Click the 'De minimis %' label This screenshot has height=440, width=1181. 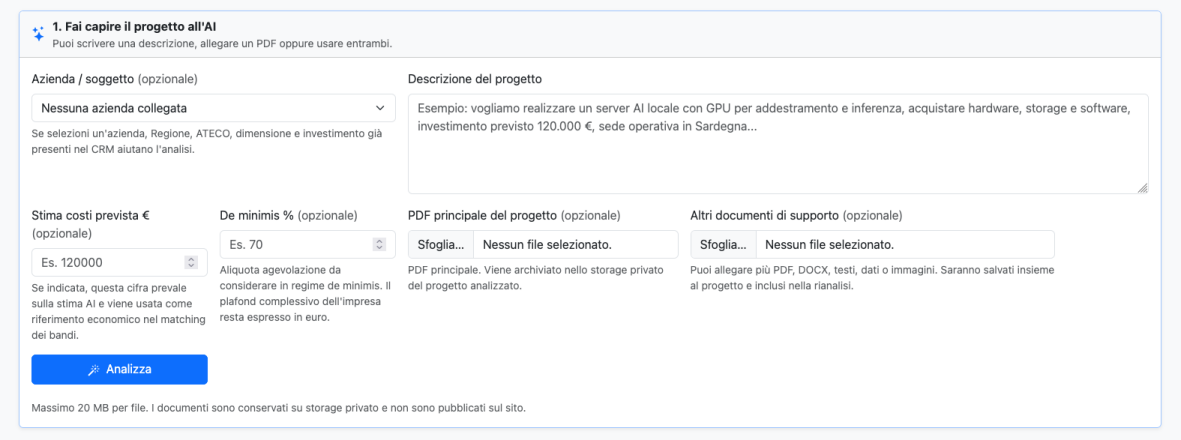pos(257,215)
